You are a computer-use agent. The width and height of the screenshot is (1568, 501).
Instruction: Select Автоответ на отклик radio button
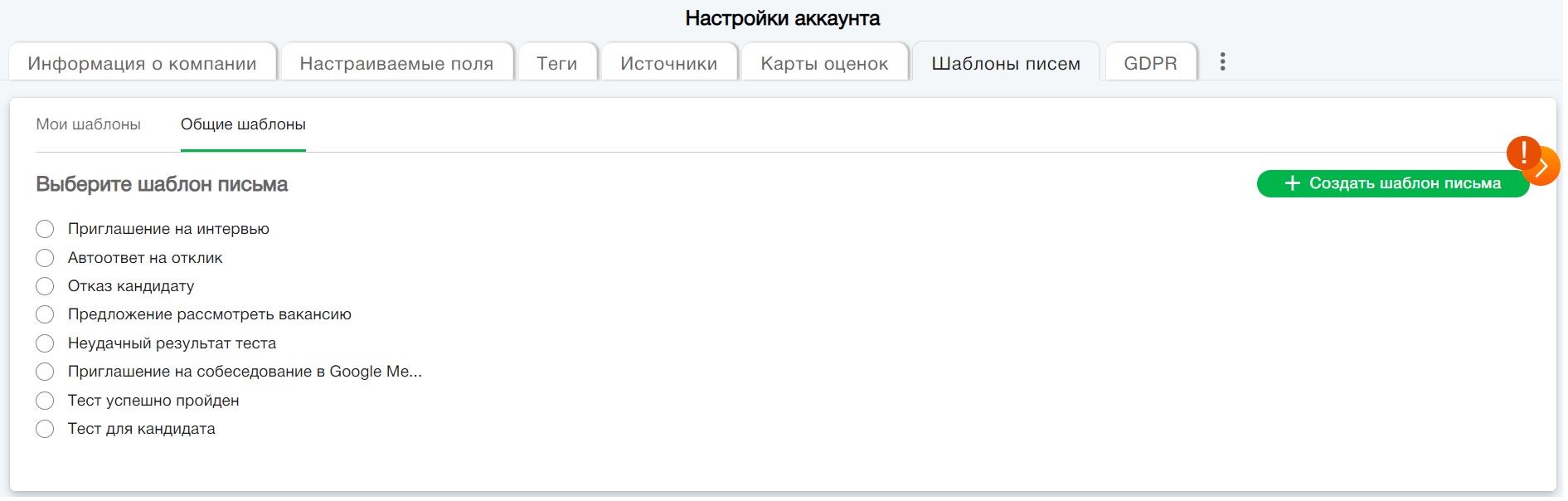tap(45, 258)
